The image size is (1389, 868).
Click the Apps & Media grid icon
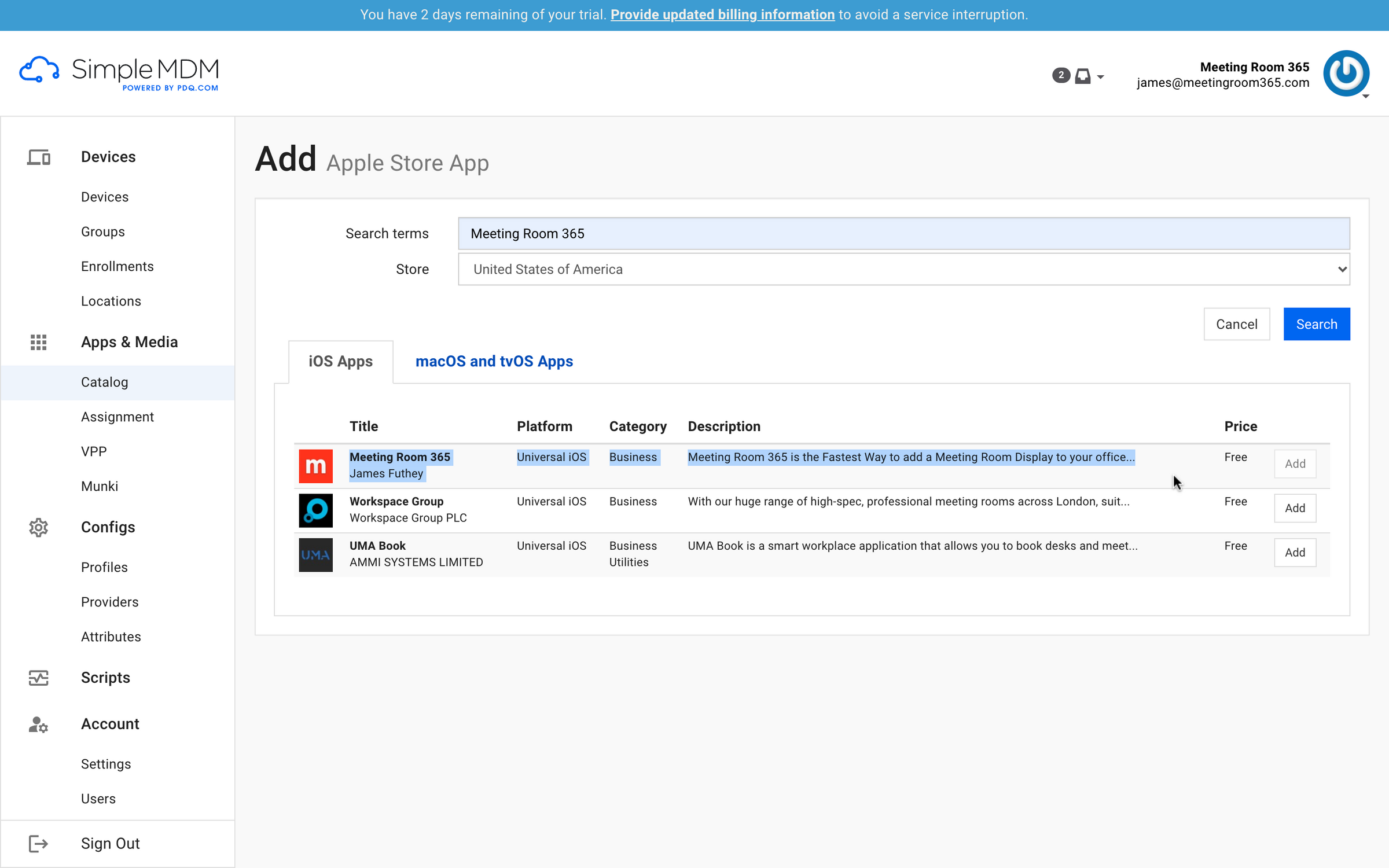[38, 342]
